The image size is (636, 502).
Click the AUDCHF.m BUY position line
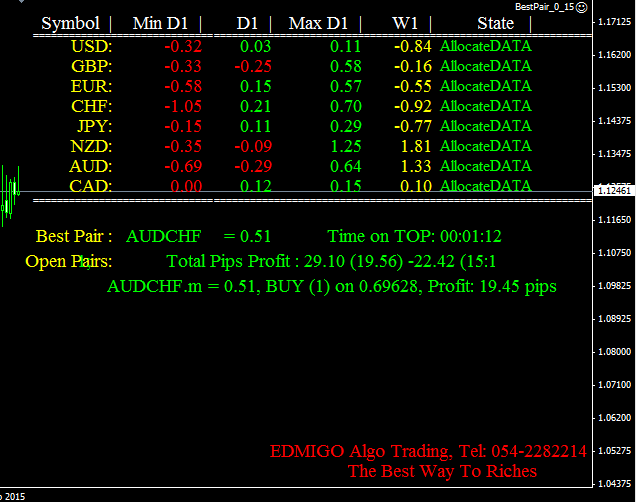(x=332, y=287)
